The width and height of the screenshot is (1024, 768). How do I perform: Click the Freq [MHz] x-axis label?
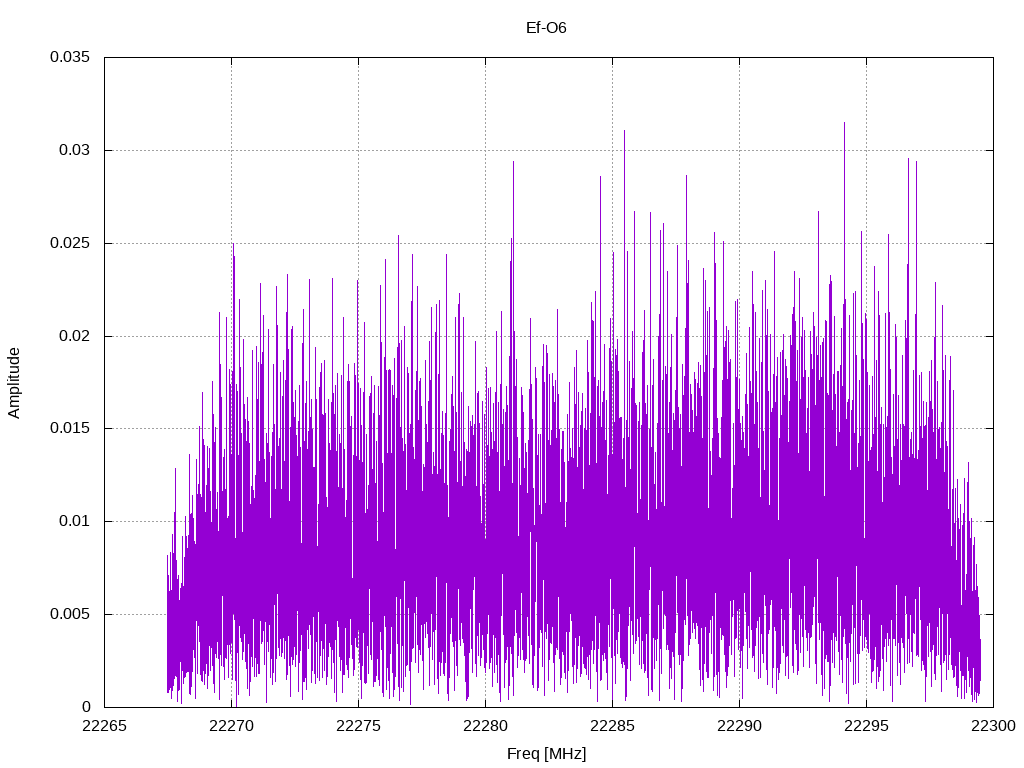click(x=547, y=754)
